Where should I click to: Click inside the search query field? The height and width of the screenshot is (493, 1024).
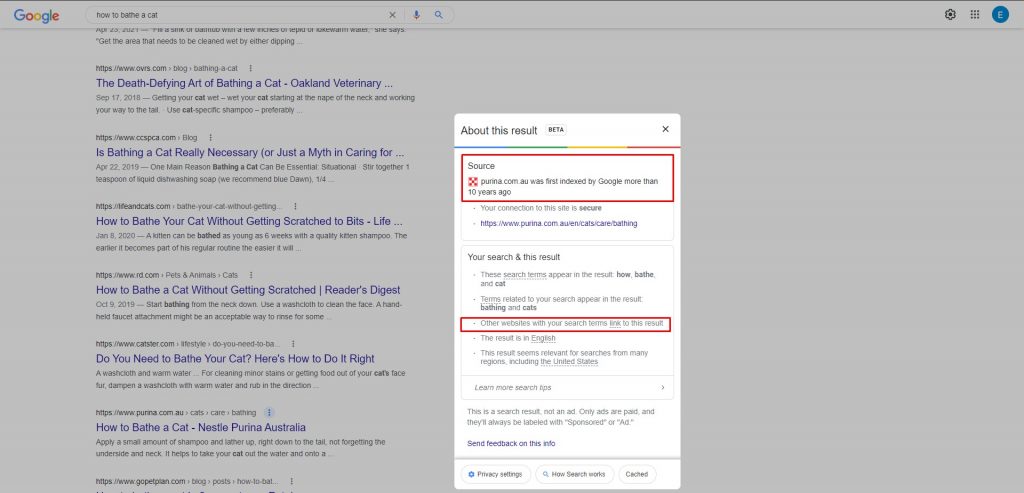click(238, 15)
